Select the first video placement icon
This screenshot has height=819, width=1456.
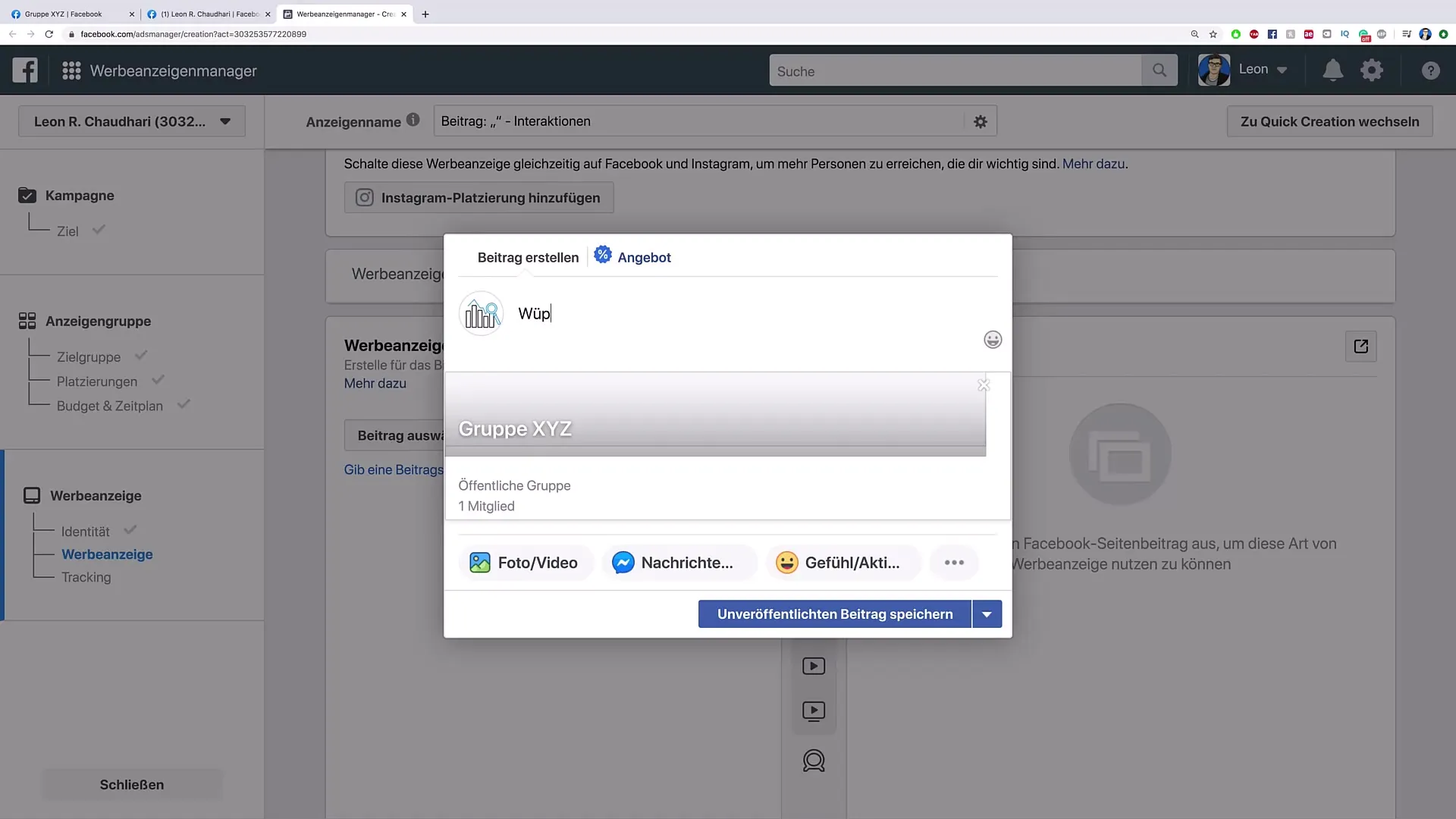click(x=814, y=666)
